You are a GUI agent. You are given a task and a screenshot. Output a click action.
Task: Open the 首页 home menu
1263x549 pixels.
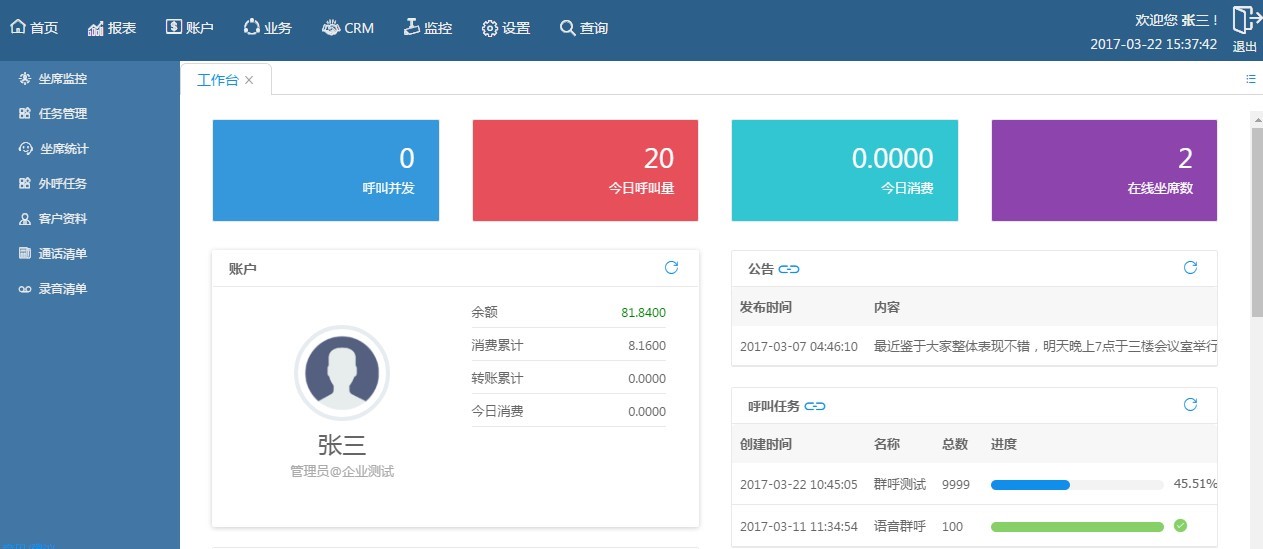pyautogui.click(x=34, y=28)
